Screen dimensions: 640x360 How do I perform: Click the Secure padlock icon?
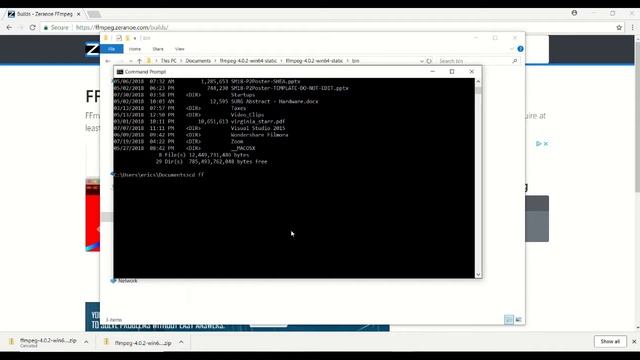point(46,27)
